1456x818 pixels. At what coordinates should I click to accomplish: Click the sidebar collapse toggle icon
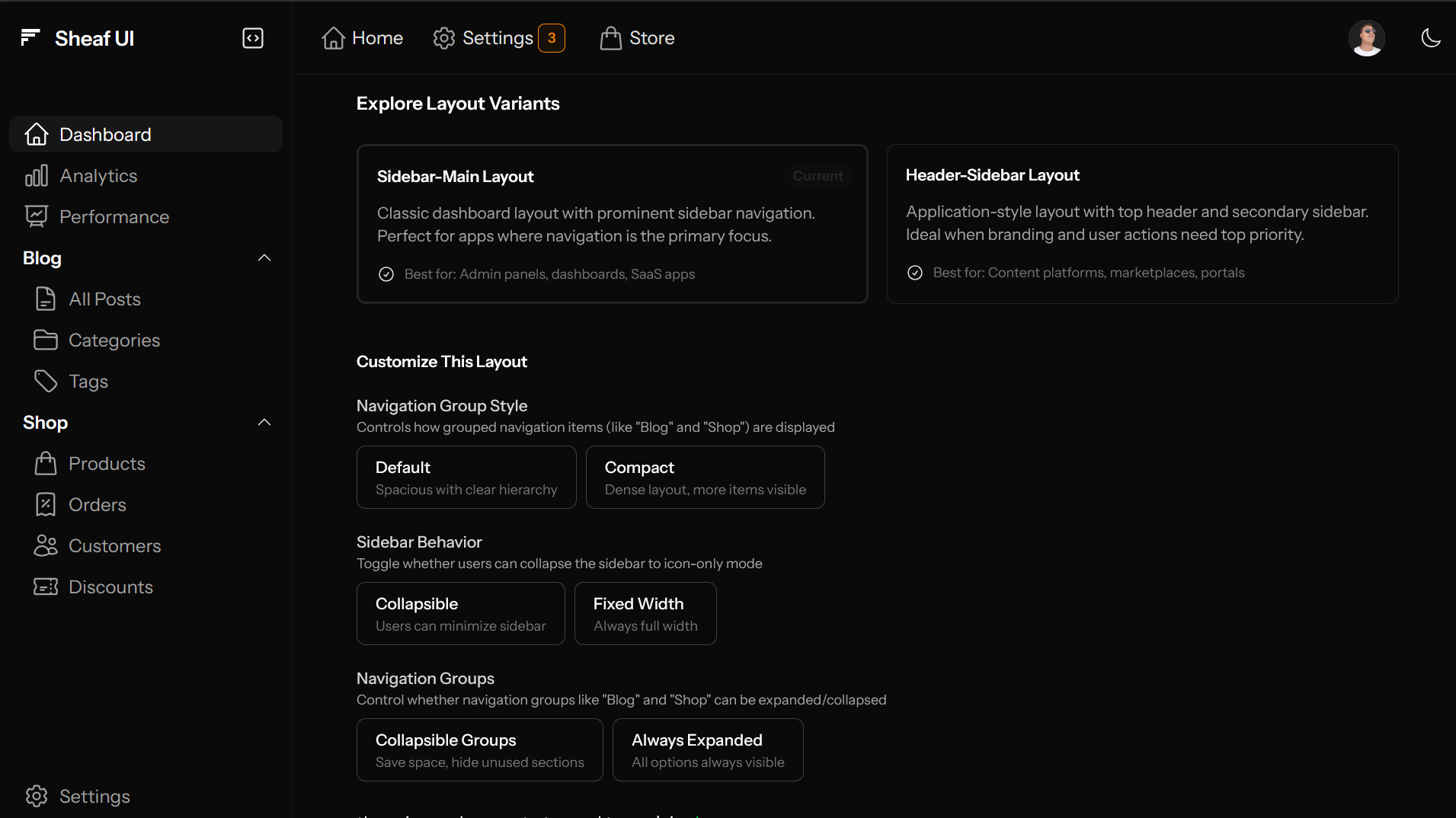coord(253,38)
